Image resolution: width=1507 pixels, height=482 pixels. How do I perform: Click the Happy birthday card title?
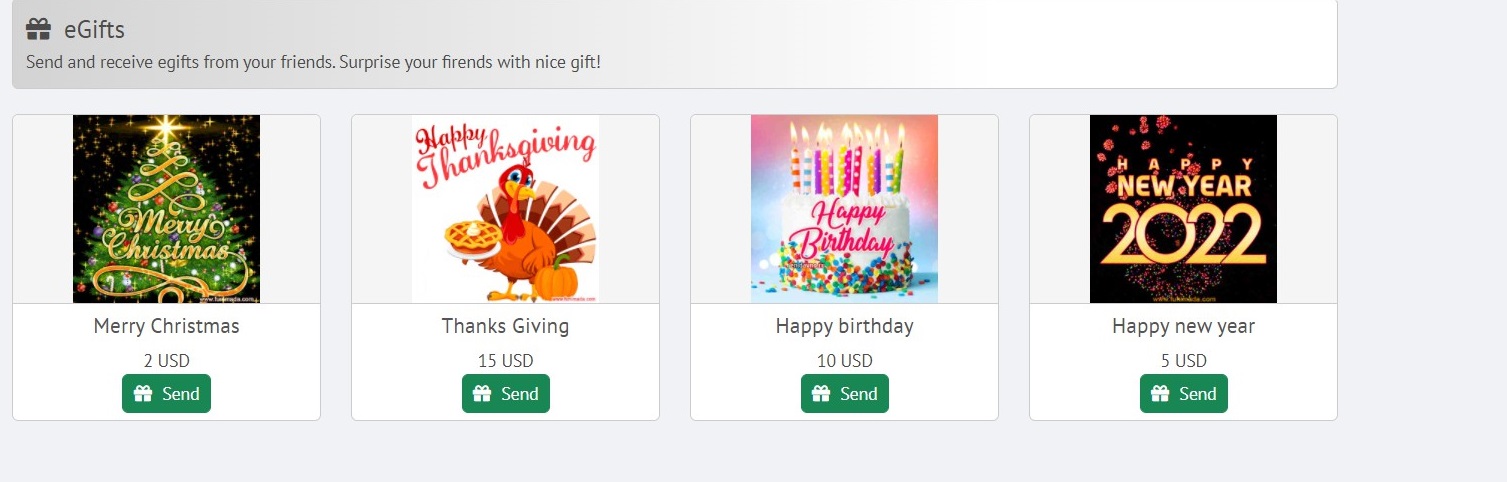(x=844, y=326)
